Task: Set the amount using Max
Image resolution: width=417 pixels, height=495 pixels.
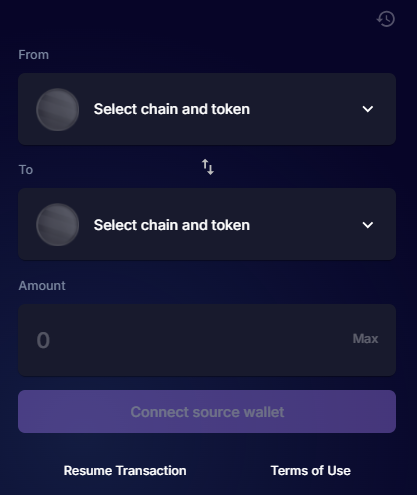Action: (x=365, y=339)
